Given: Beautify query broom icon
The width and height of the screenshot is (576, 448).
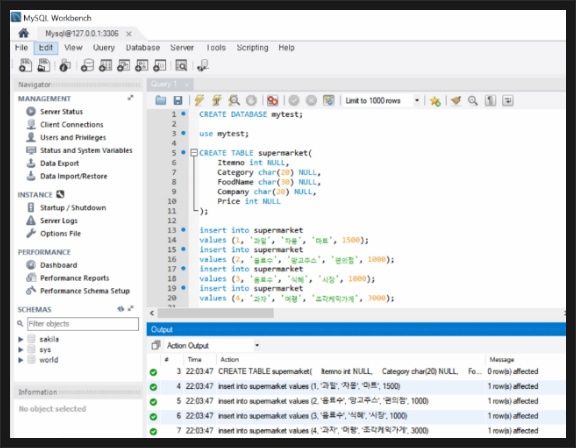Looking at the screenshot, I should click(x=456, y=100).
